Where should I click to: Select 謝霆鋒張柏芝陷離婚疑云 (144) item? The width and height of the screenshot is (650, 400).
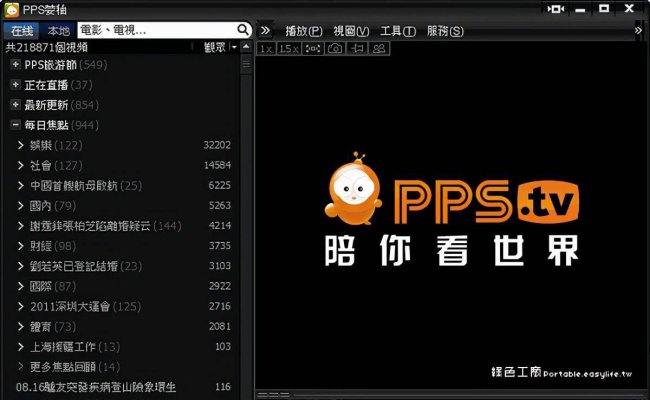click(105, 226)
